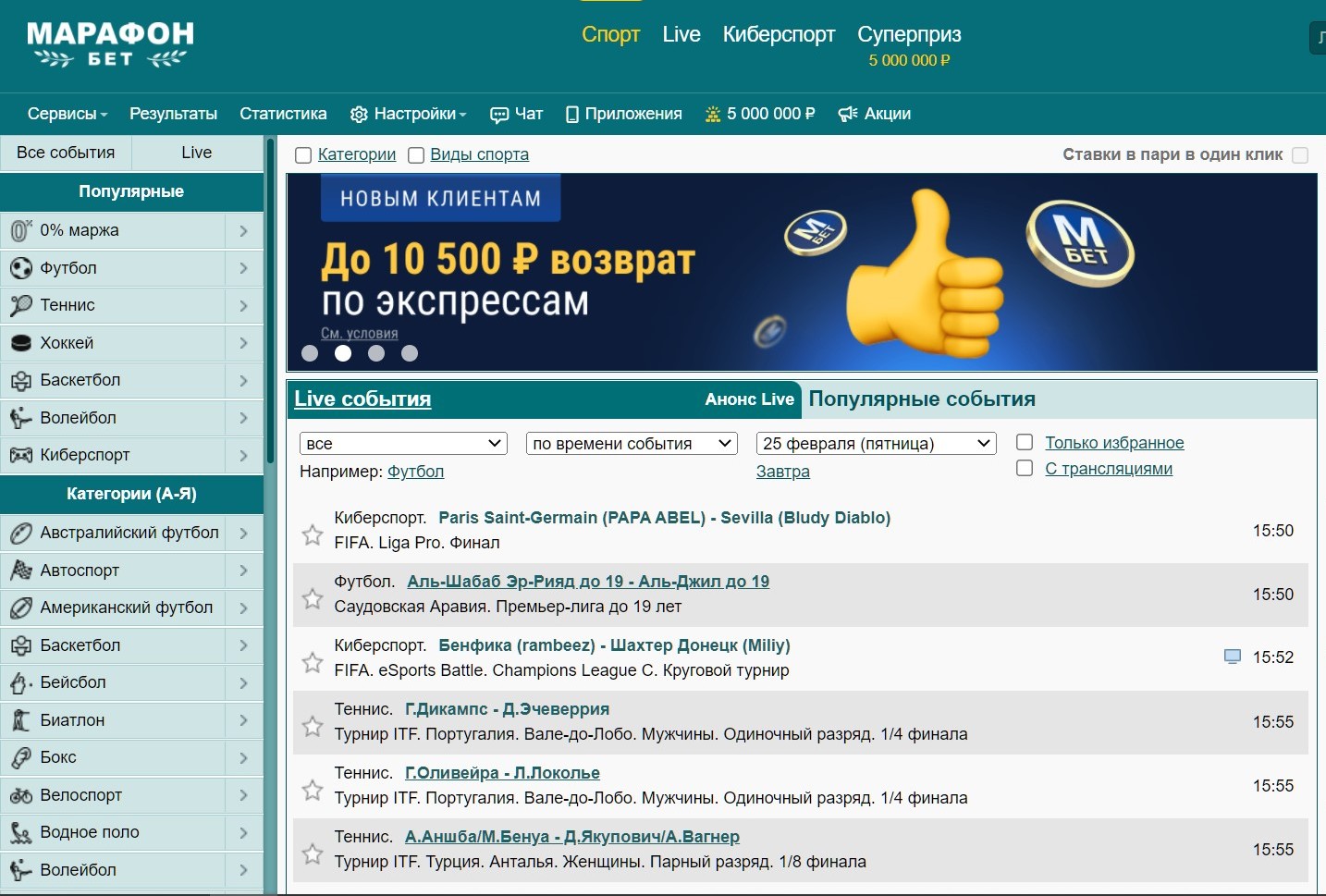Select the third banner slide dot
1326x896 pixels.
[376, 353]
